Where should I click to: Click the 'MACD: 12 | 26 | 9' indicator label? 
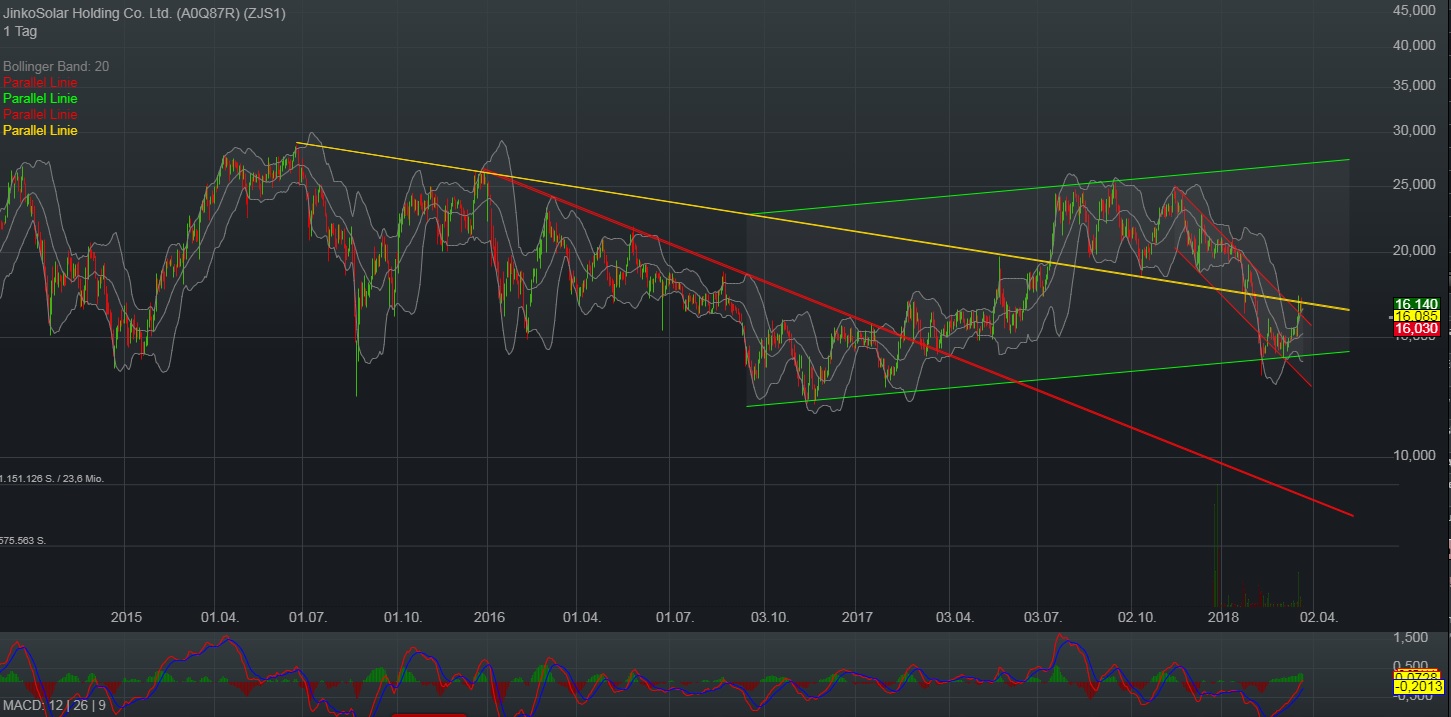pos(52,706)
